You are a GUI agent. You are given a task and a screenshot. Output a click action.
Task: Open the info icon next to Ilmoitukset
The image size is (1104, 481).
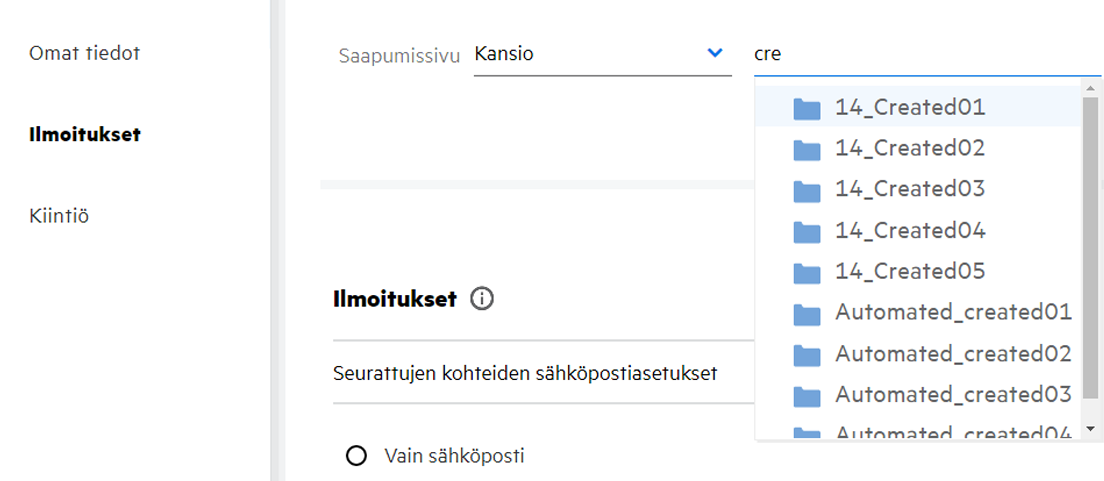(482, 299)
